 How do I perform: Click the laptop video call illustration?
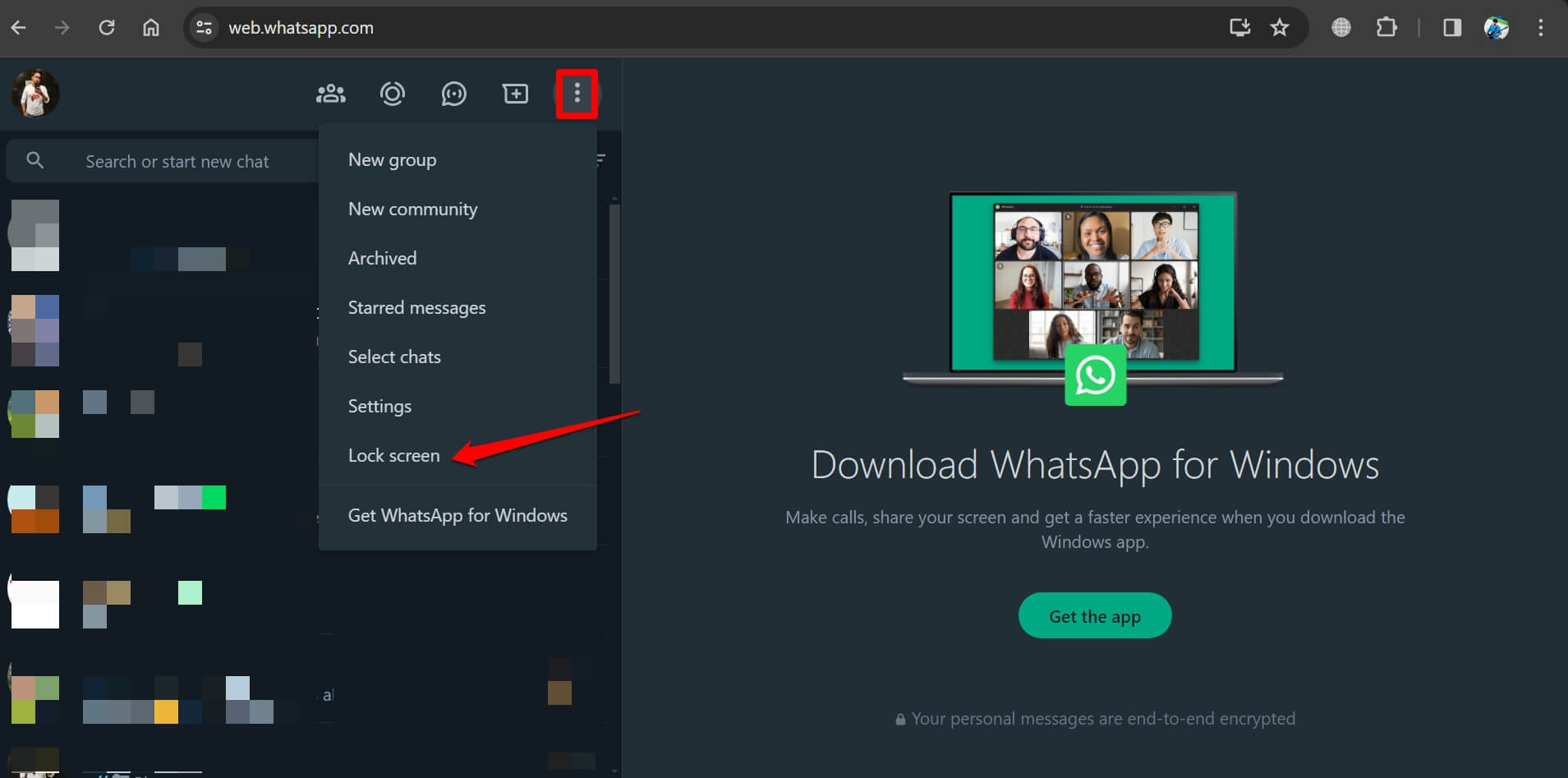[x=1093, y=299]
